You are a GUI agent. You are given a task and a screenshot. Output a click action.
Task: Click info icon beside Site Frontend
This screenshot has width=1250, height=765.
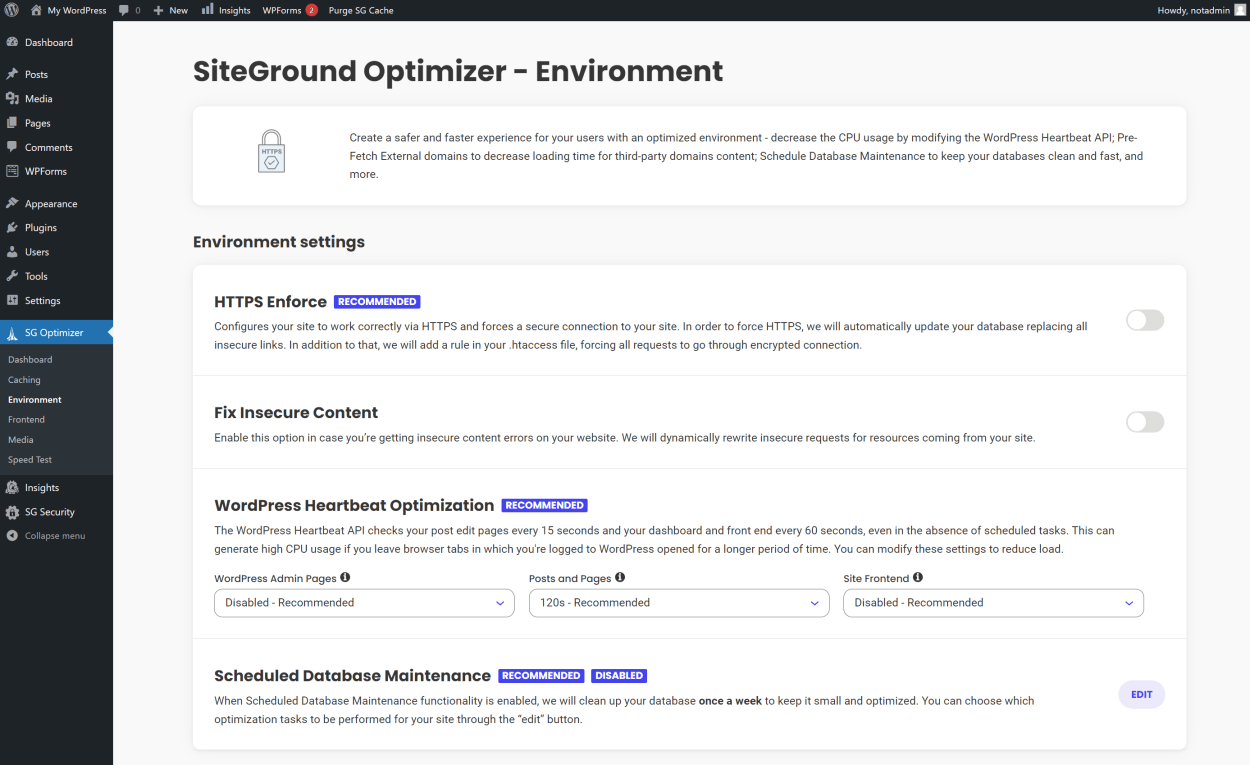(918, 578)
